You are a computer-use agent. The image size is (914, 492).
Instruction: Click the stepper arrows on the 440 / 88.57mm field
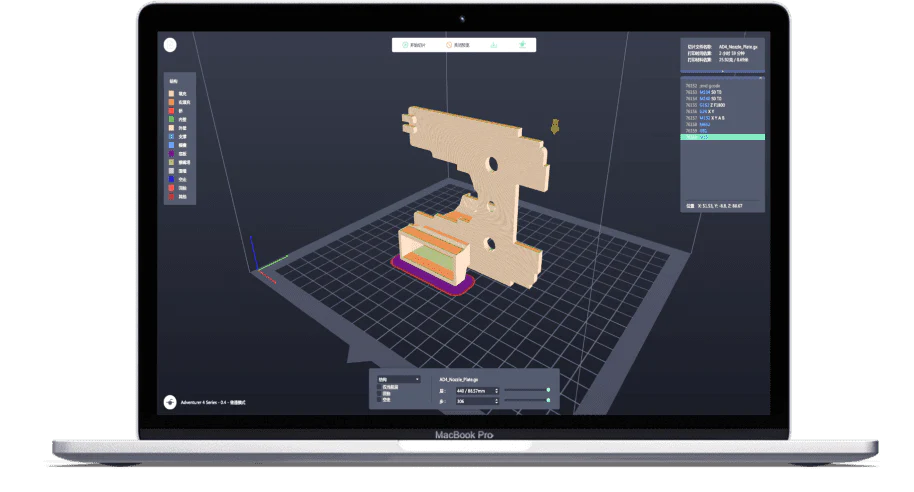click(x=497, y=391)
